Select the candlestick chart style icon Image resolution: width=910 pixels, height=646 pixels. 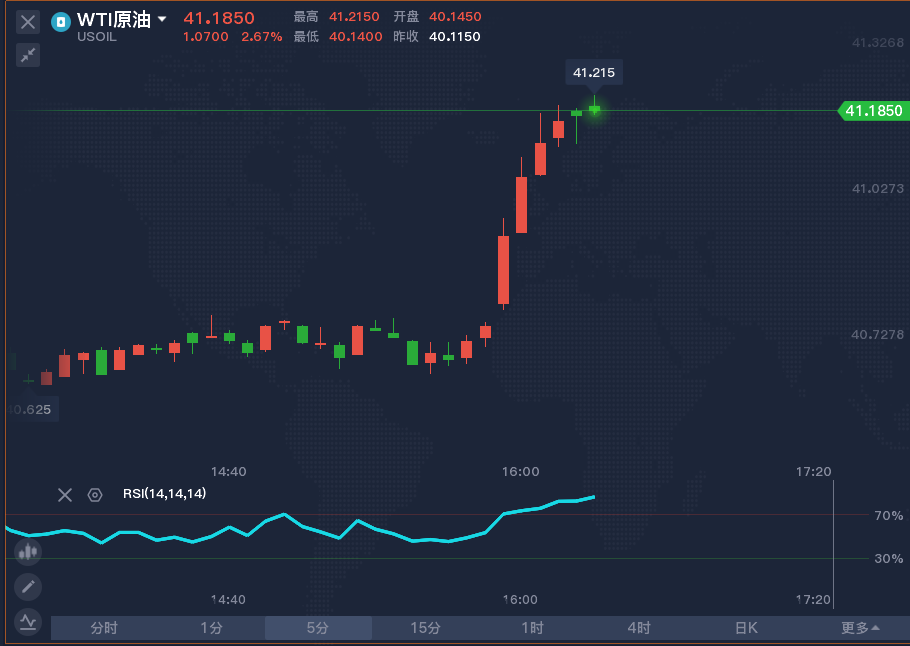click(27, 552)
